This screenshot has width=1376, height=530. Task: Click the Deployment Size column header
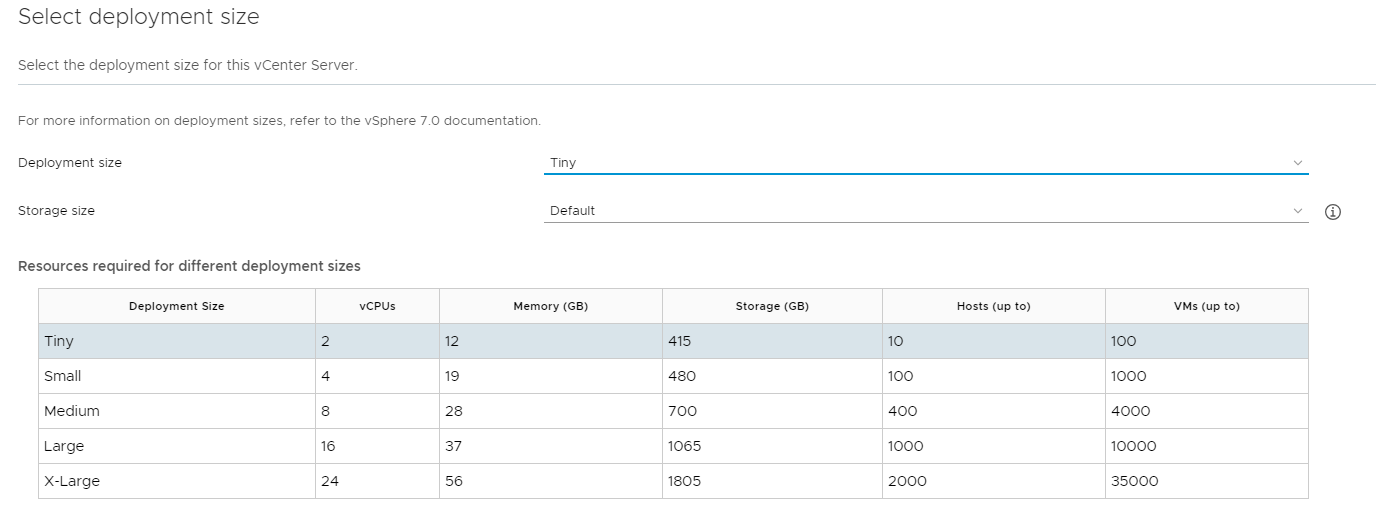(177, 306)
